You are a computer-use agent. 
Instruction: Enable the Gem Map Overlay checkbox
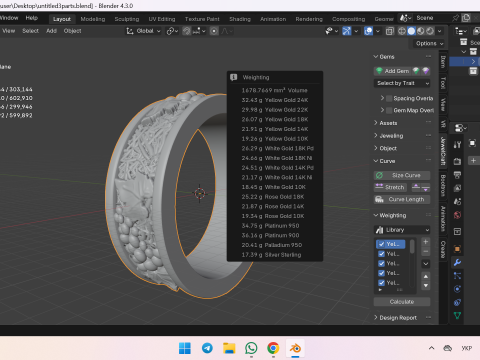(x=389, y=110)
